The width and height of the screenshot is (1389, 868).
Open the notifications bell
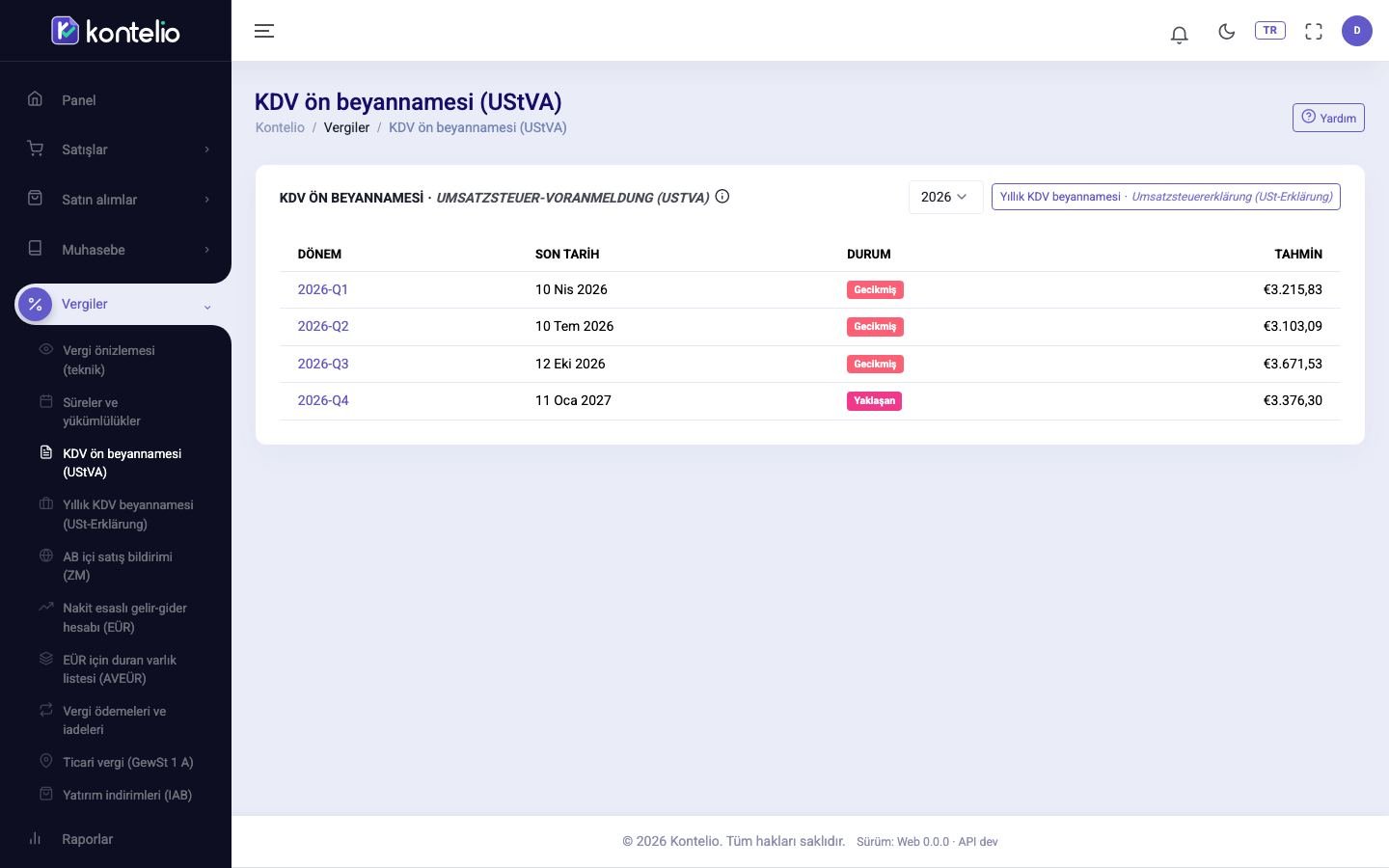[x=1179, y=35]
